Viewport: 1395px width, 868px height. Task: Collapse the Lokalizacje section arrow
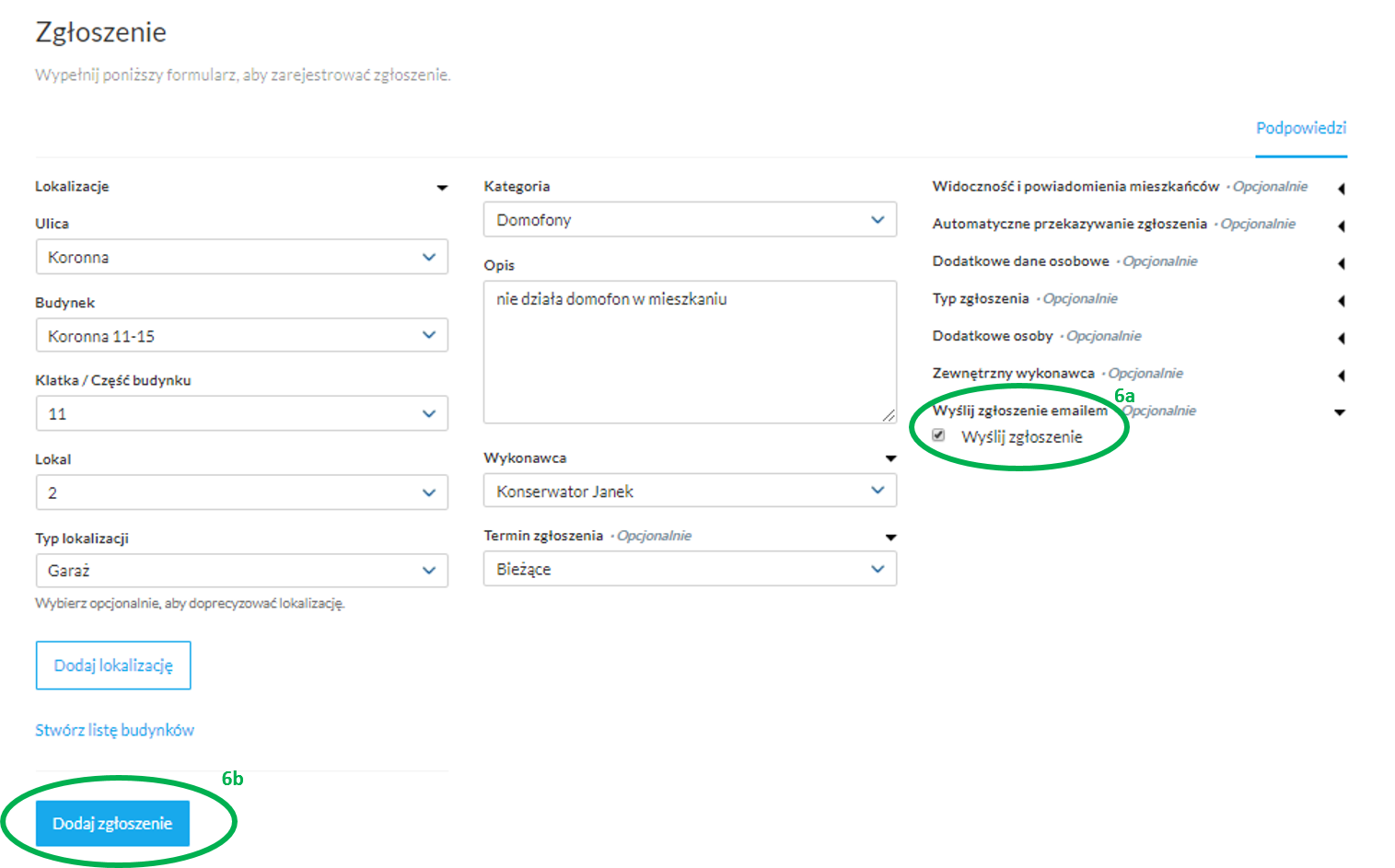click(442, 188)
